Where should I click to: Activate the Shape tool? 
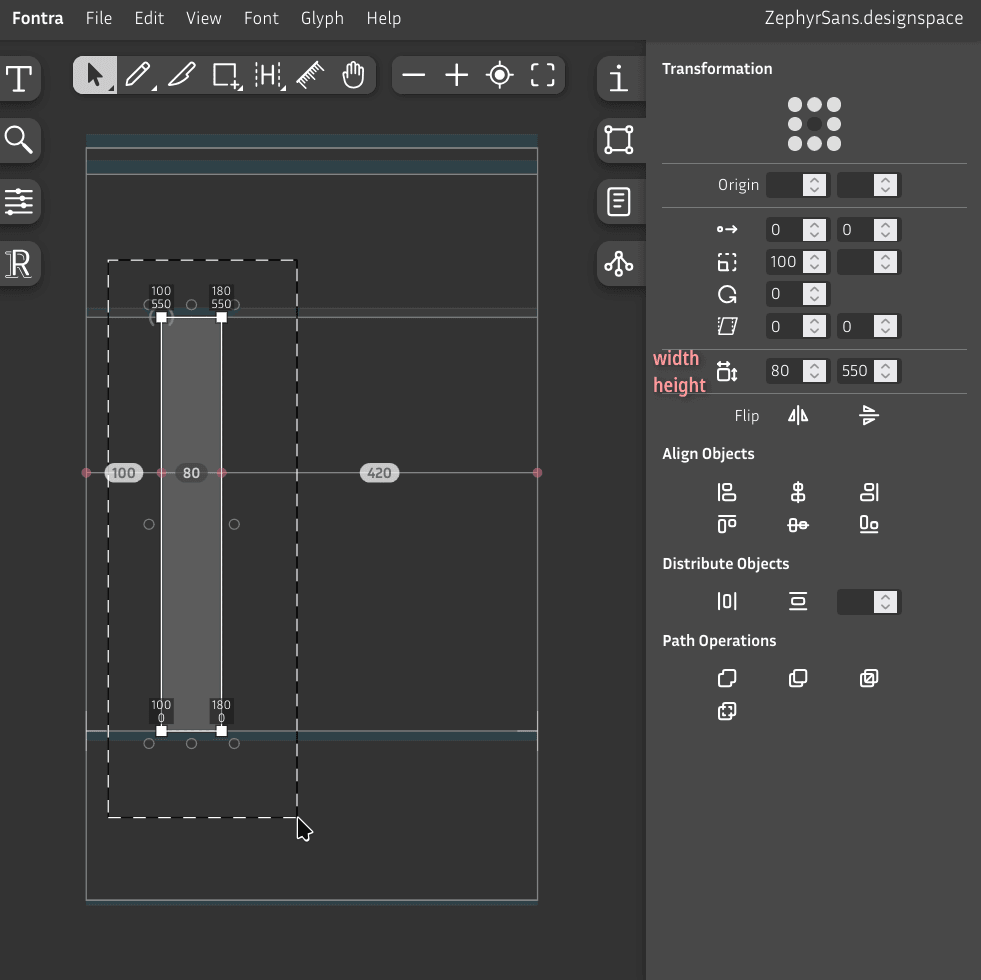tap(224, 75)
